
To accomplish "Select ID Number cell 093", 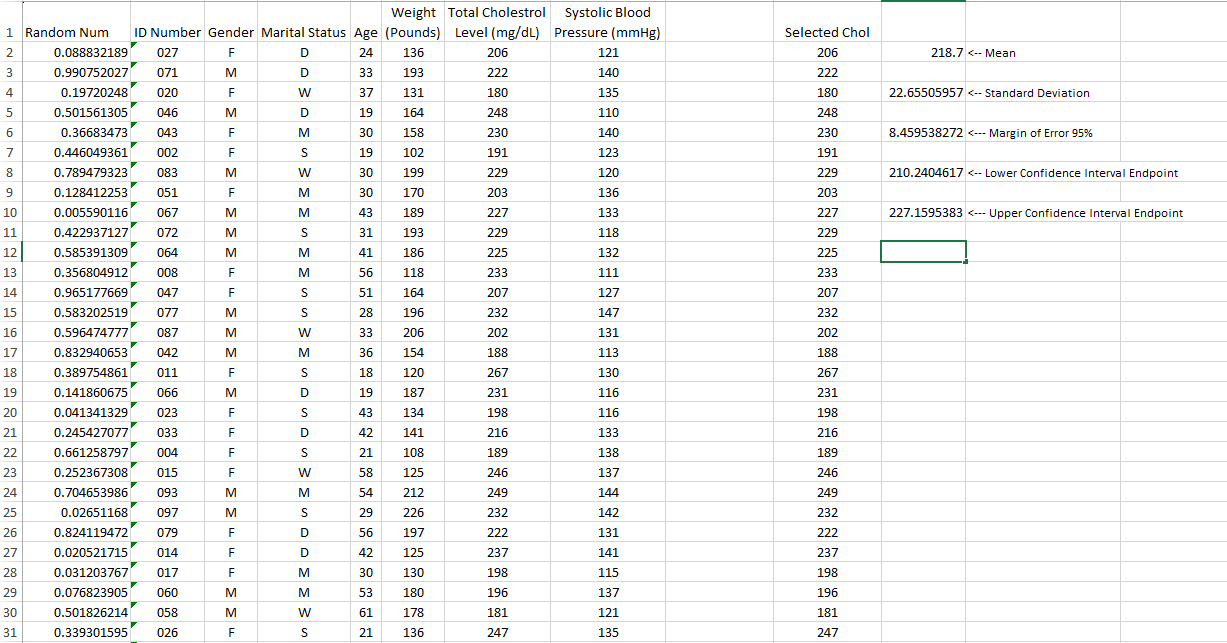I will (167, 492).
